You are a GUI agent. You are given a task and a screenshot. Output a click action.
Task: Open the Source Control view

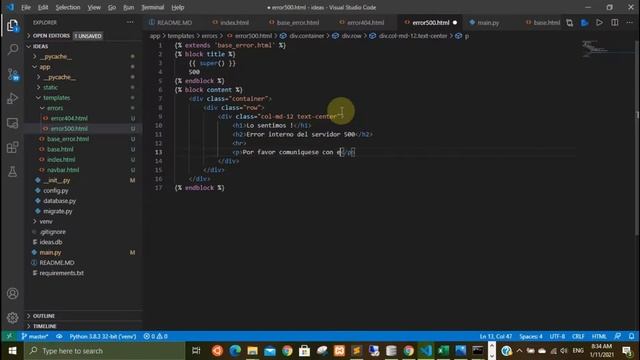(13, 74)
